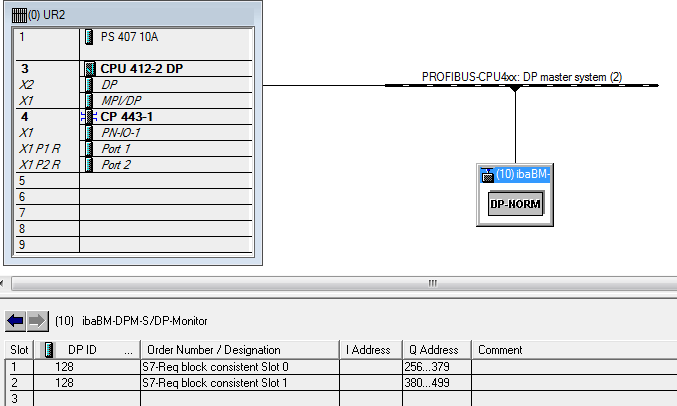Select the DP submodule row
The image size is (677, 406).
tap(133, 85)
